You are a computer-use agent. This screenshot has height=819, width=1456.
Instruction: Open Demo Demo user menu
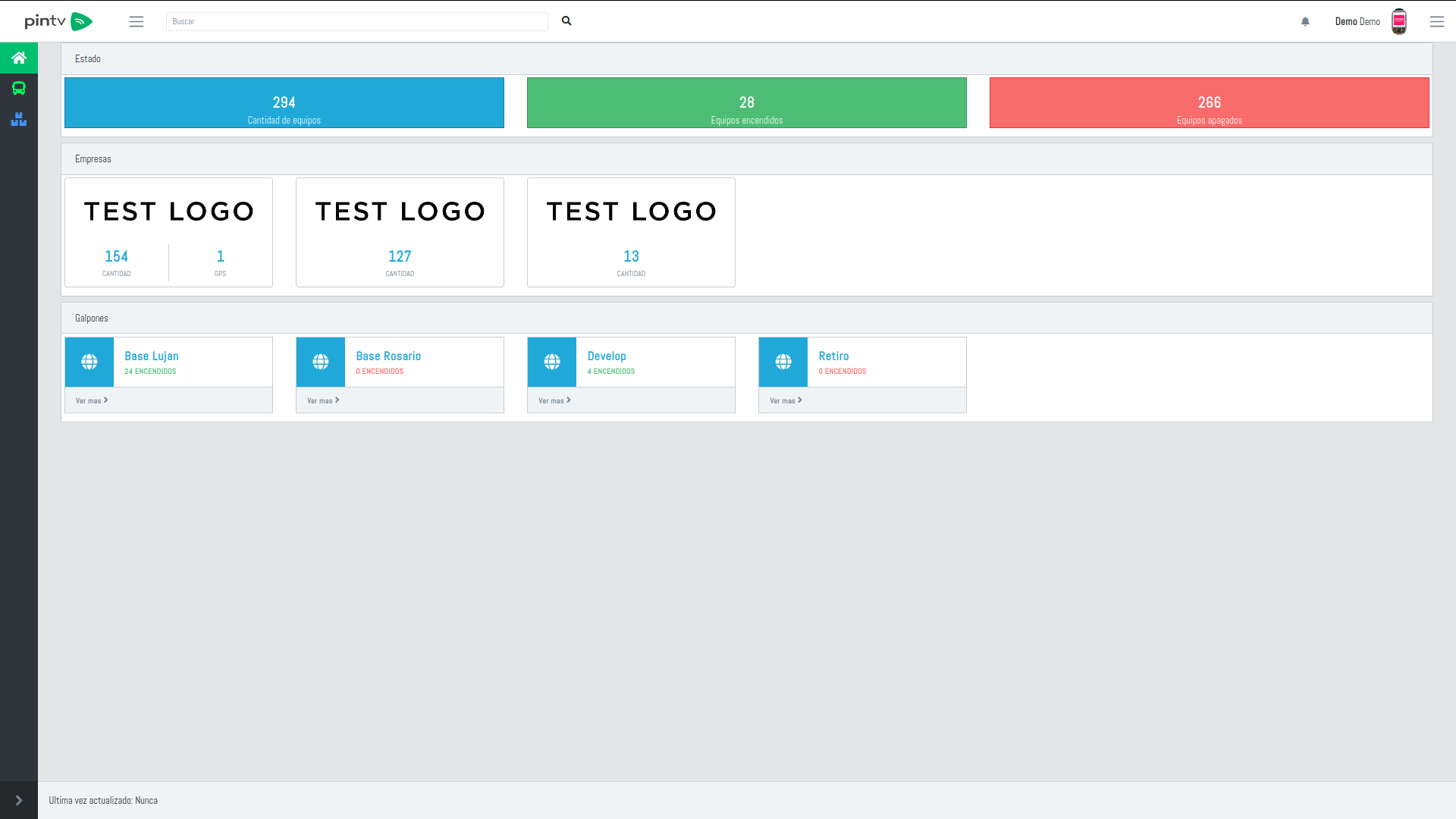[x=1357, y=21]
